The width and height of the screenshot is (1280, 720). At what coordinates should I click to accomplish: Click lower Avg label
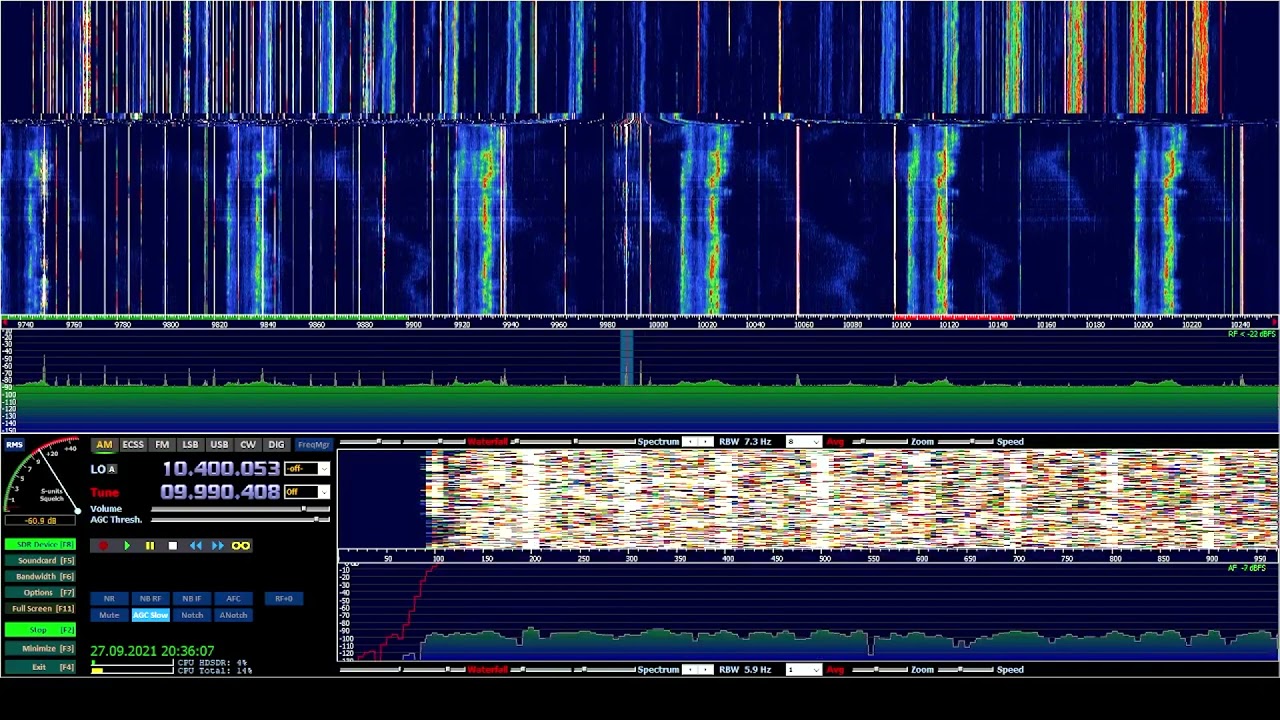(836, 670)
